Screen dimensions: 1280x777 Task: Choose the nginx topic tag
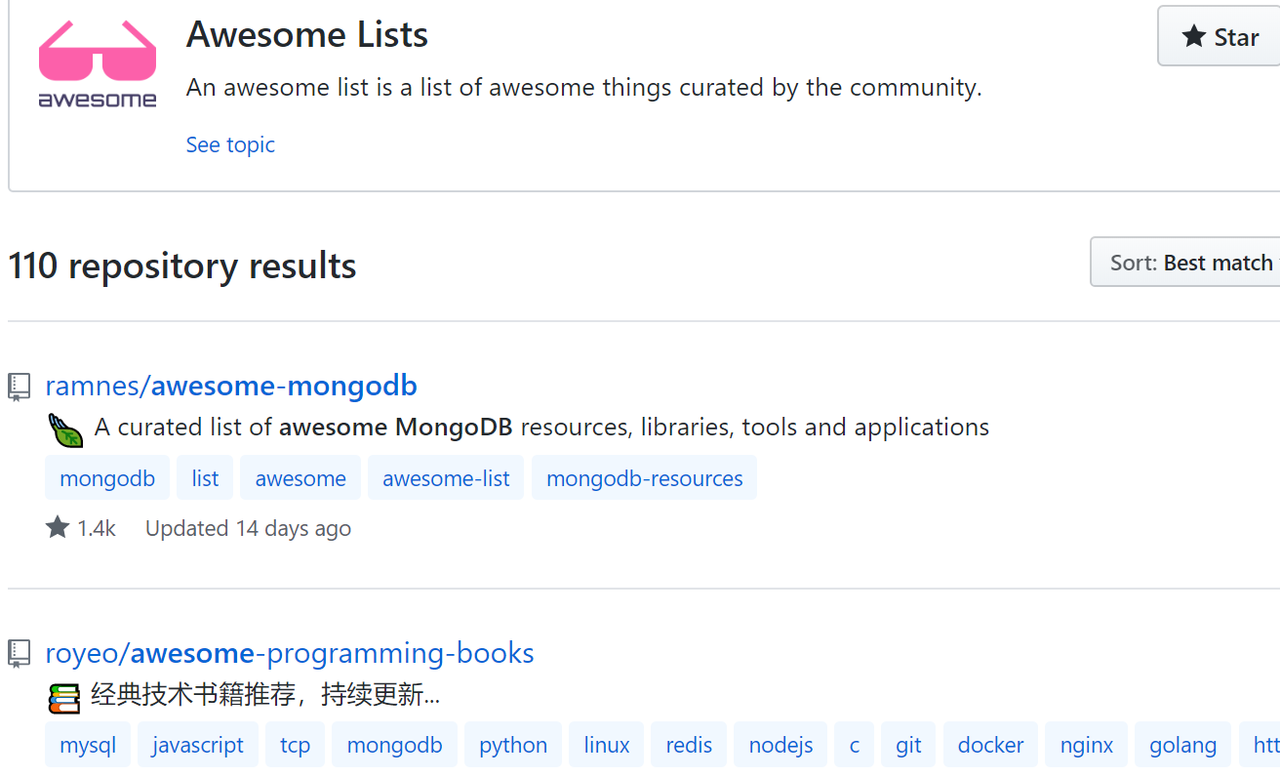pos(1086,745)
